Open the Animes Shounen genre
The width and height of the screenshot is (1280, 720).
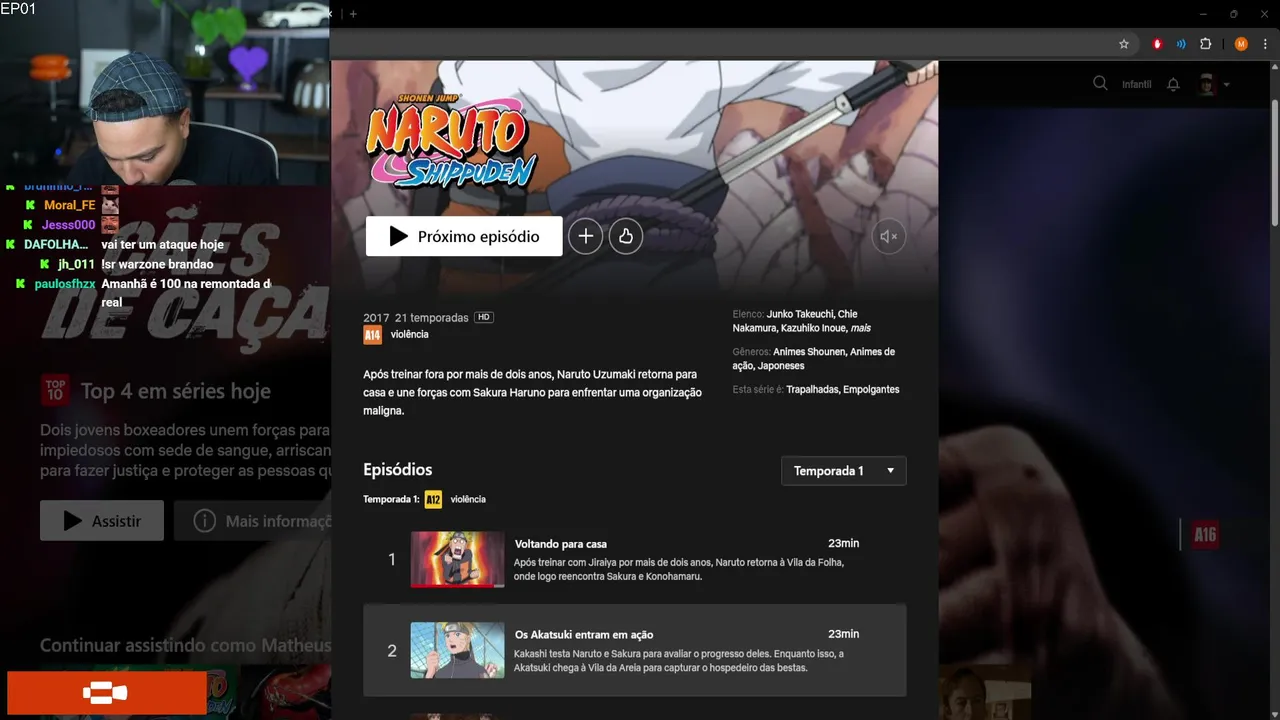pos(809,352)
